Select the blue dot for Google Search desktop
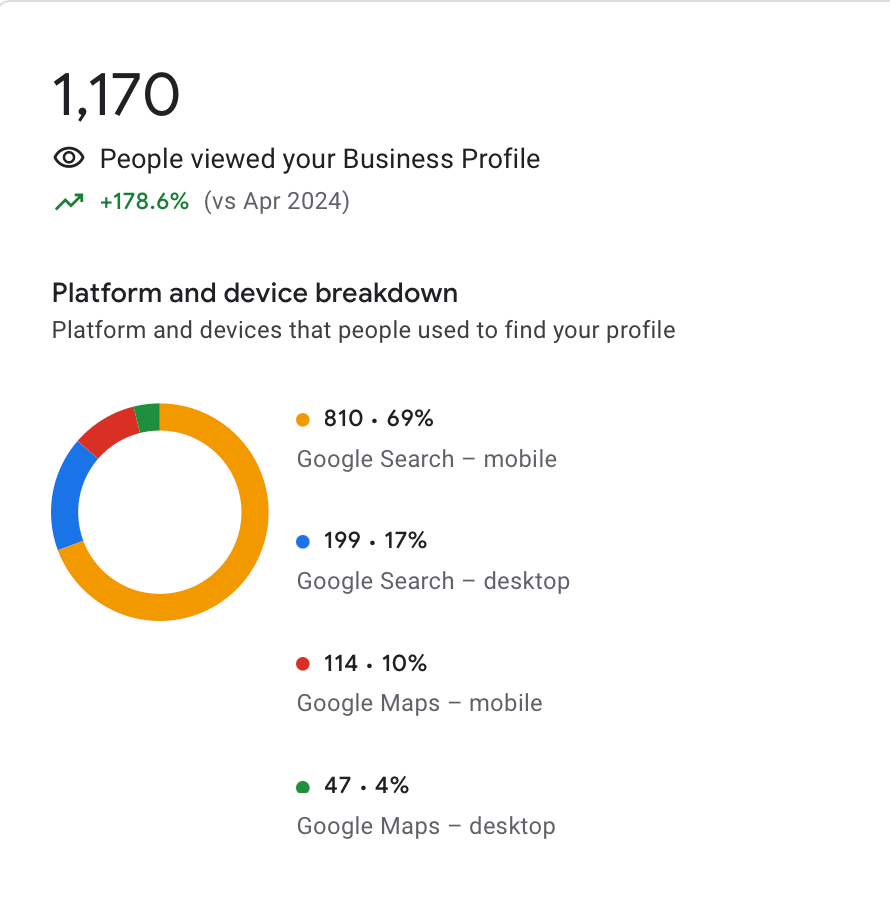This screenshot has width=890, height=914. (x=302, y=542)
